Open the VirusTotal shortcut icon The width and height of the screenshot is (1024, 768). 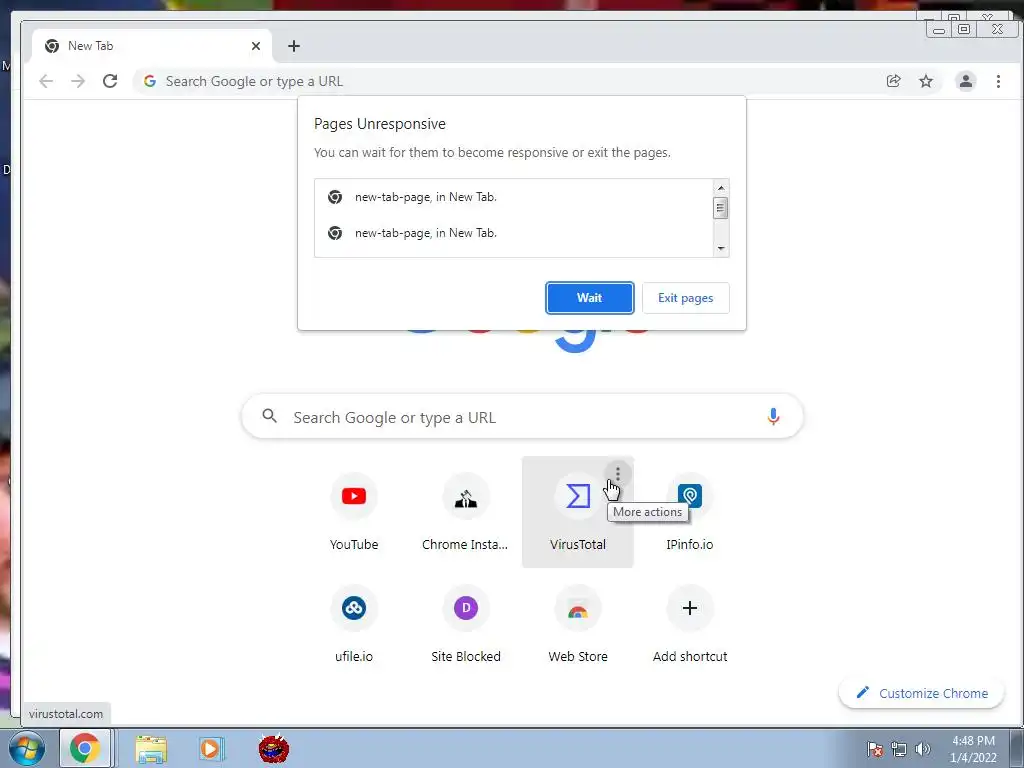[577, 496]
